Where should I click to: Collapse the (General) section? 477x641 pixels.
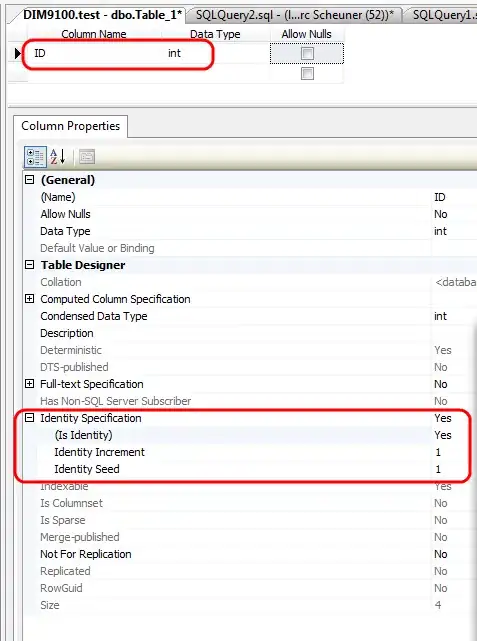coord(29,179)
